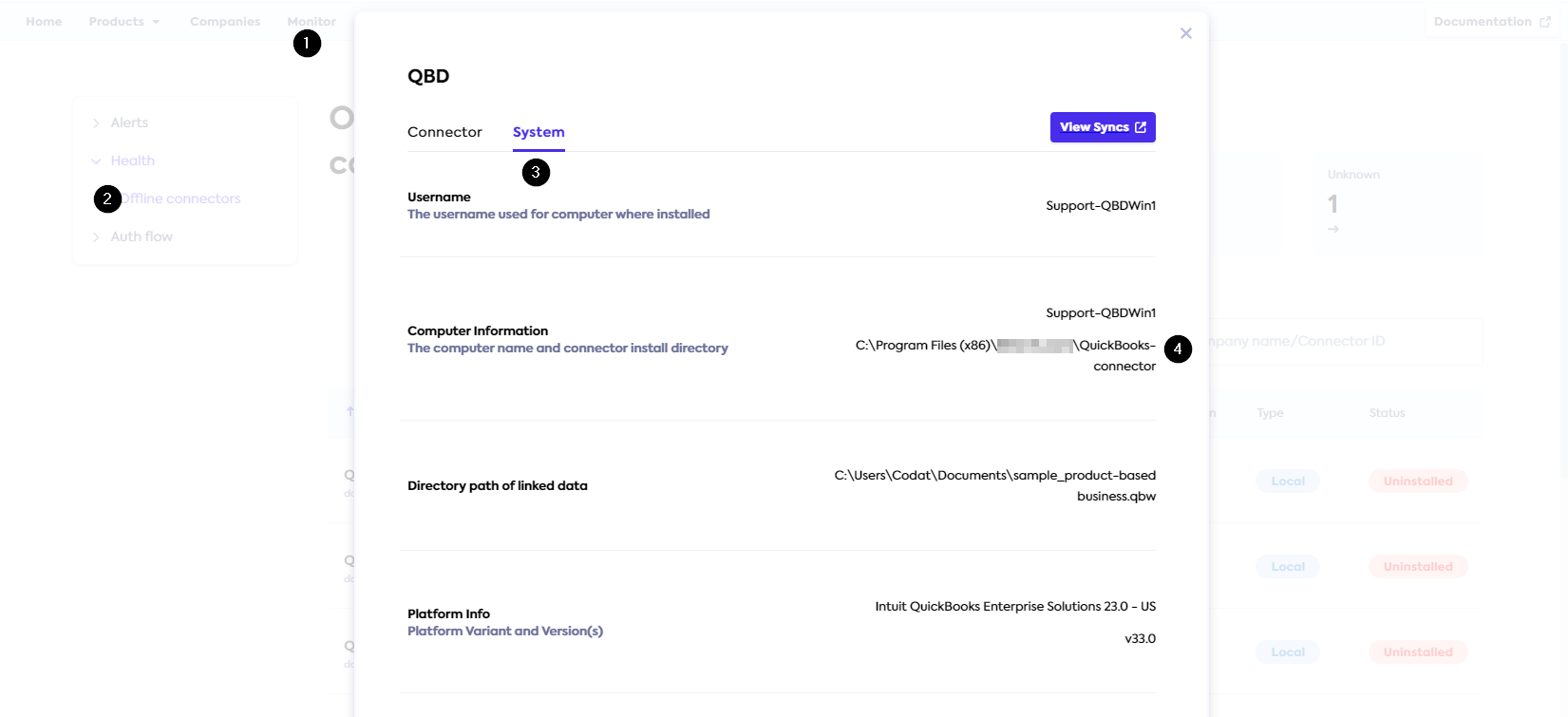Open the Monitor nav item
Image resolution: width=1568 pixels, height=717 pixels.
[x=312, y=22]
